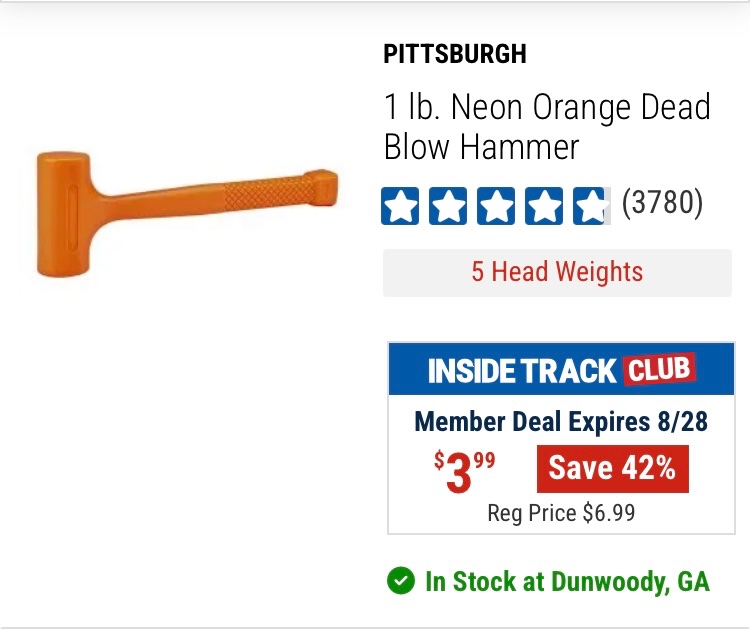
Task: Click the second rating star
Action: [448, 206]
